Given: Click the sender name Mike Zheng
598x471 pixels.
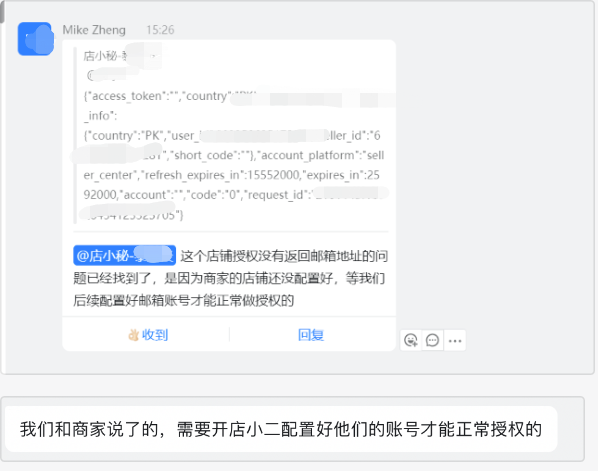Looking at the screenshot, I should click(94, 30).
